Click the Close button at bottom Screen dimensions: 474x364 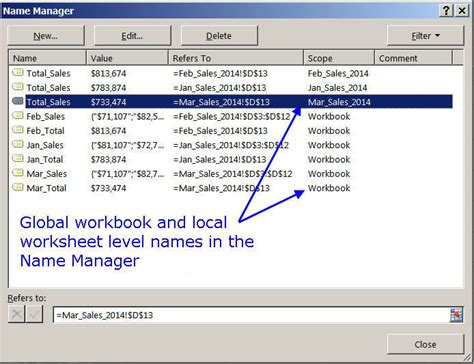tap(425, 344)
